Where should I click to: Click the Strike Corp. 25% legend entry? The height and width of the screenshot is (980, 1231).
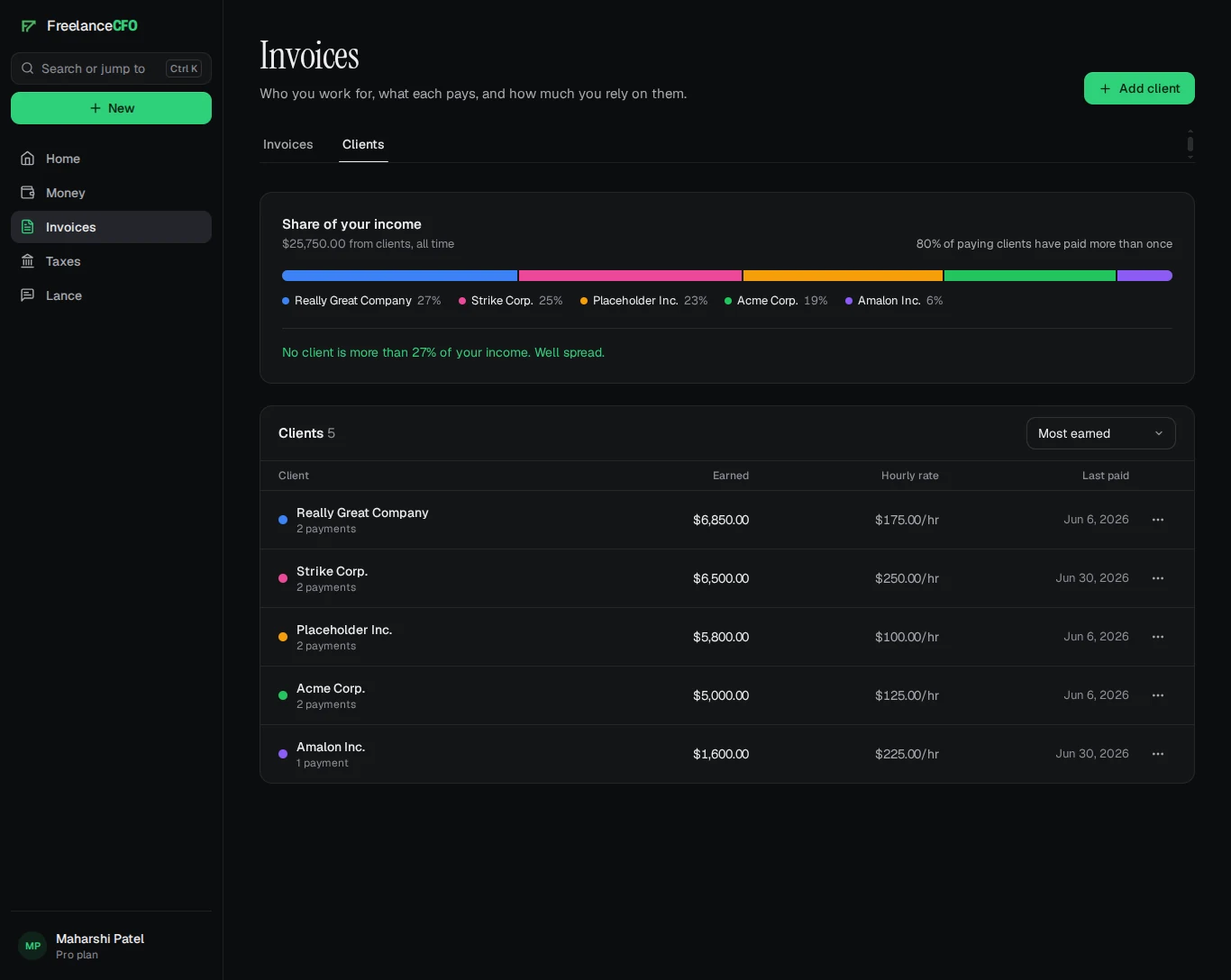click(x=510, y=301)
